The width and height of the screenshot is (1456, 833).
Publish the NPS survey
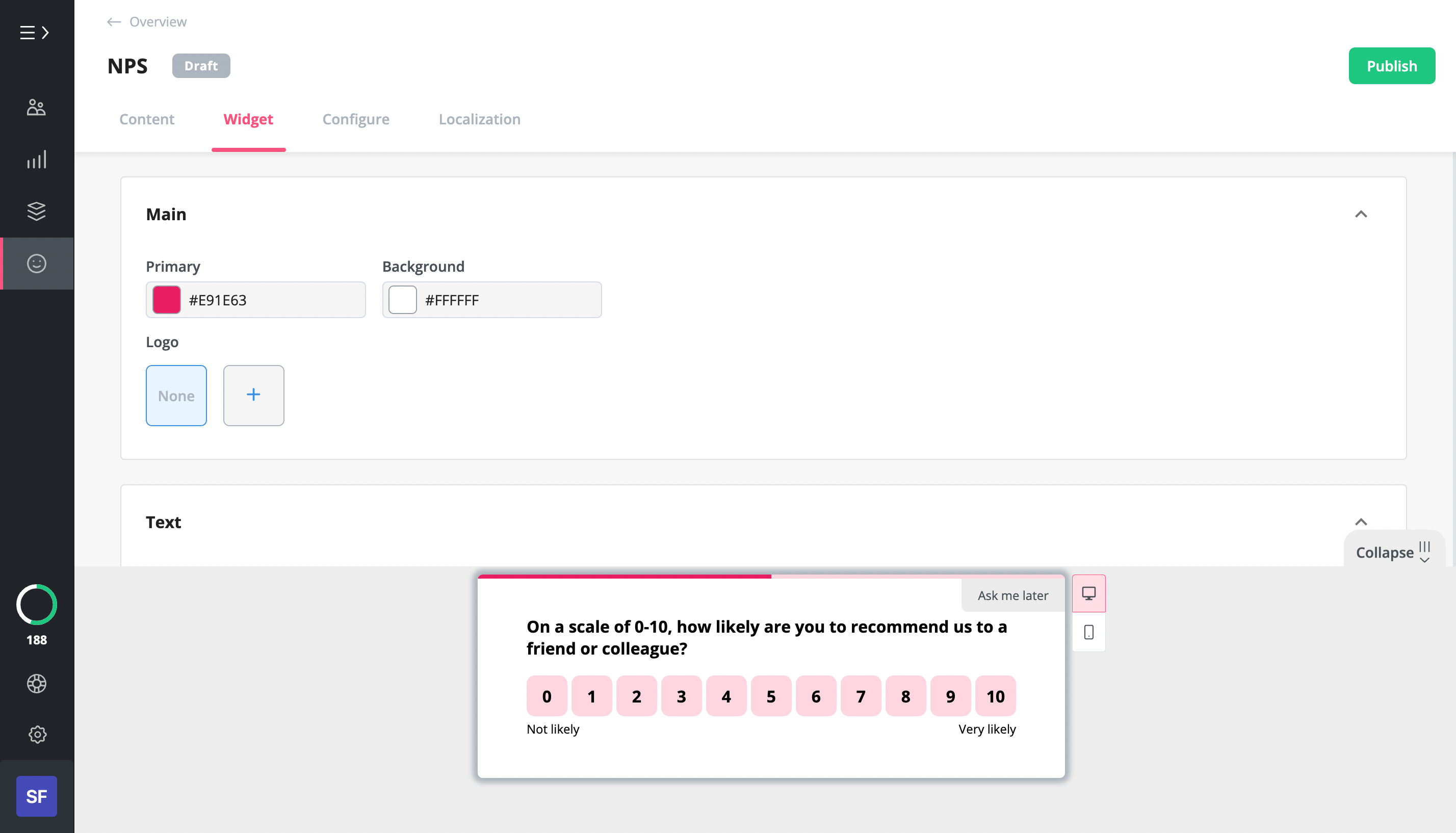1392,65
